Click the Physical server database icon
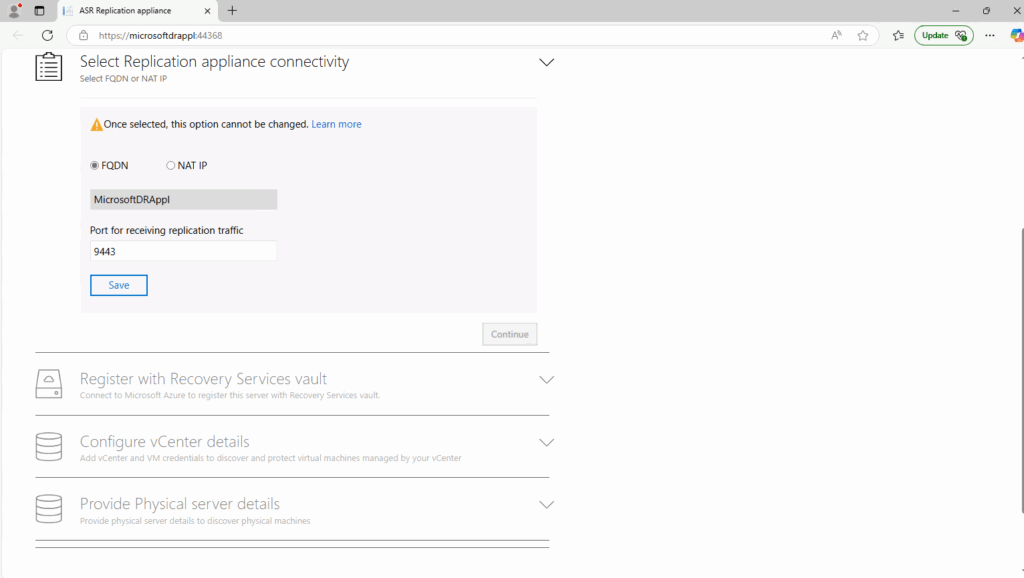The width and height of the screenshot is (1024, 578). click(x=49, y=509)
